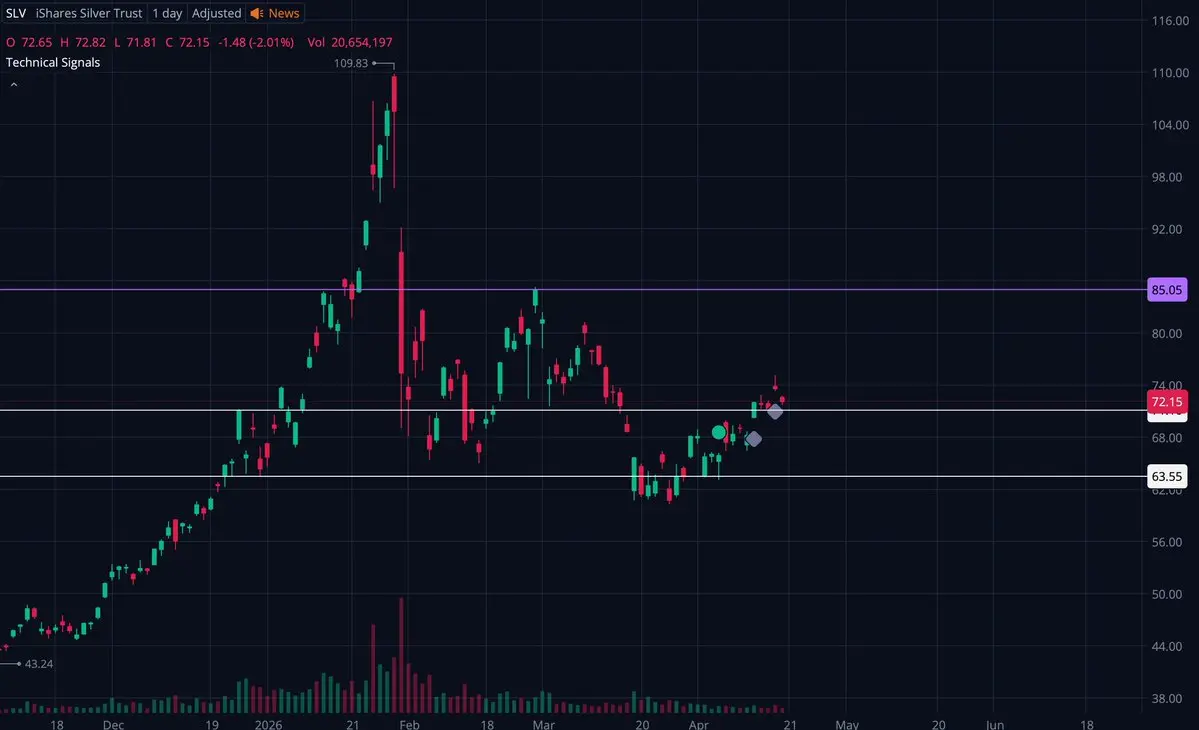Viewport: 1199px width, 730px height.
Task: Select the purple 85.05 price label
Action: (1167, 290)
